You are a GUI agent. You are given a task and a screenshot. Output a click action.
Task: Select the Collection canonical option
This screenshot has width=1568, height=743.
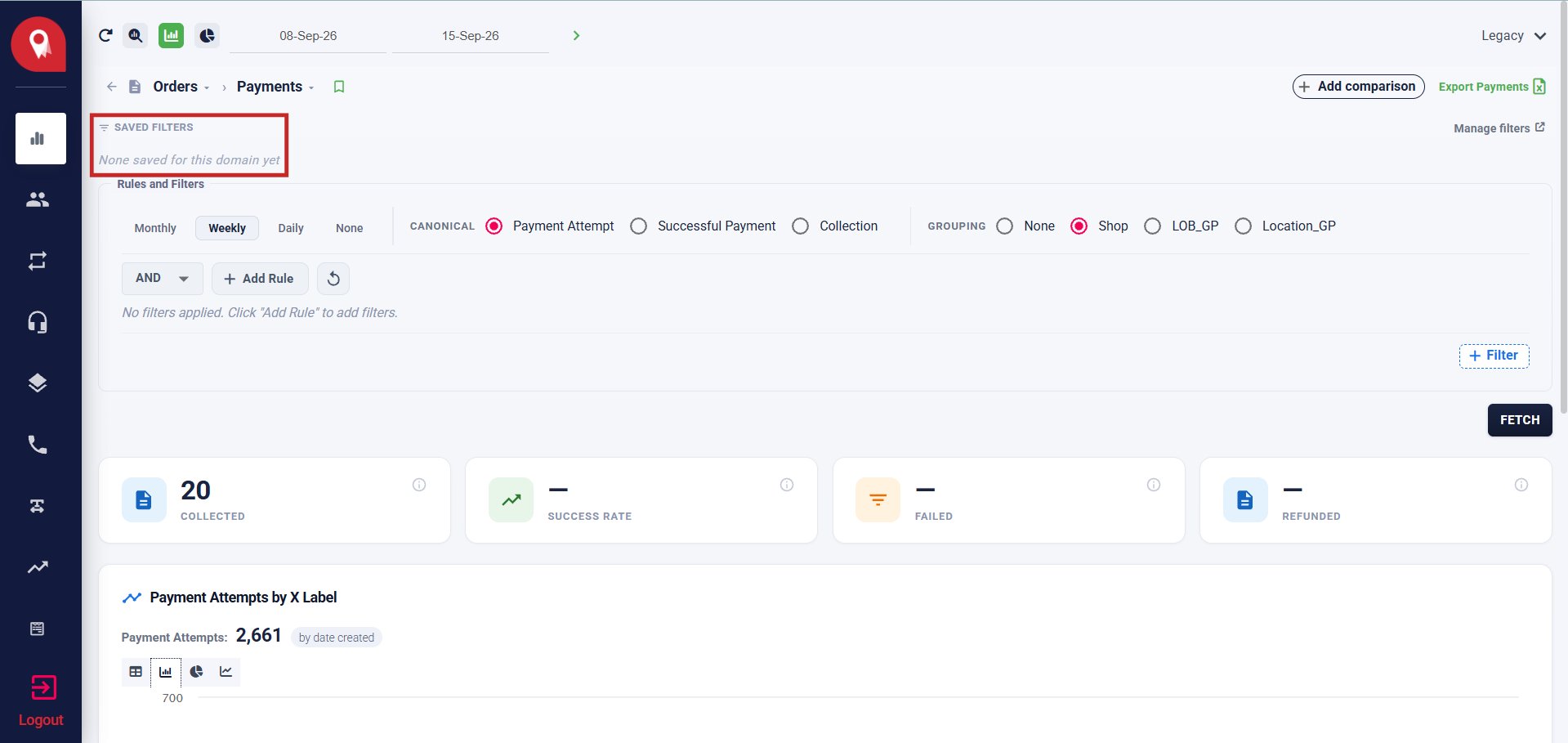point(801,226)
